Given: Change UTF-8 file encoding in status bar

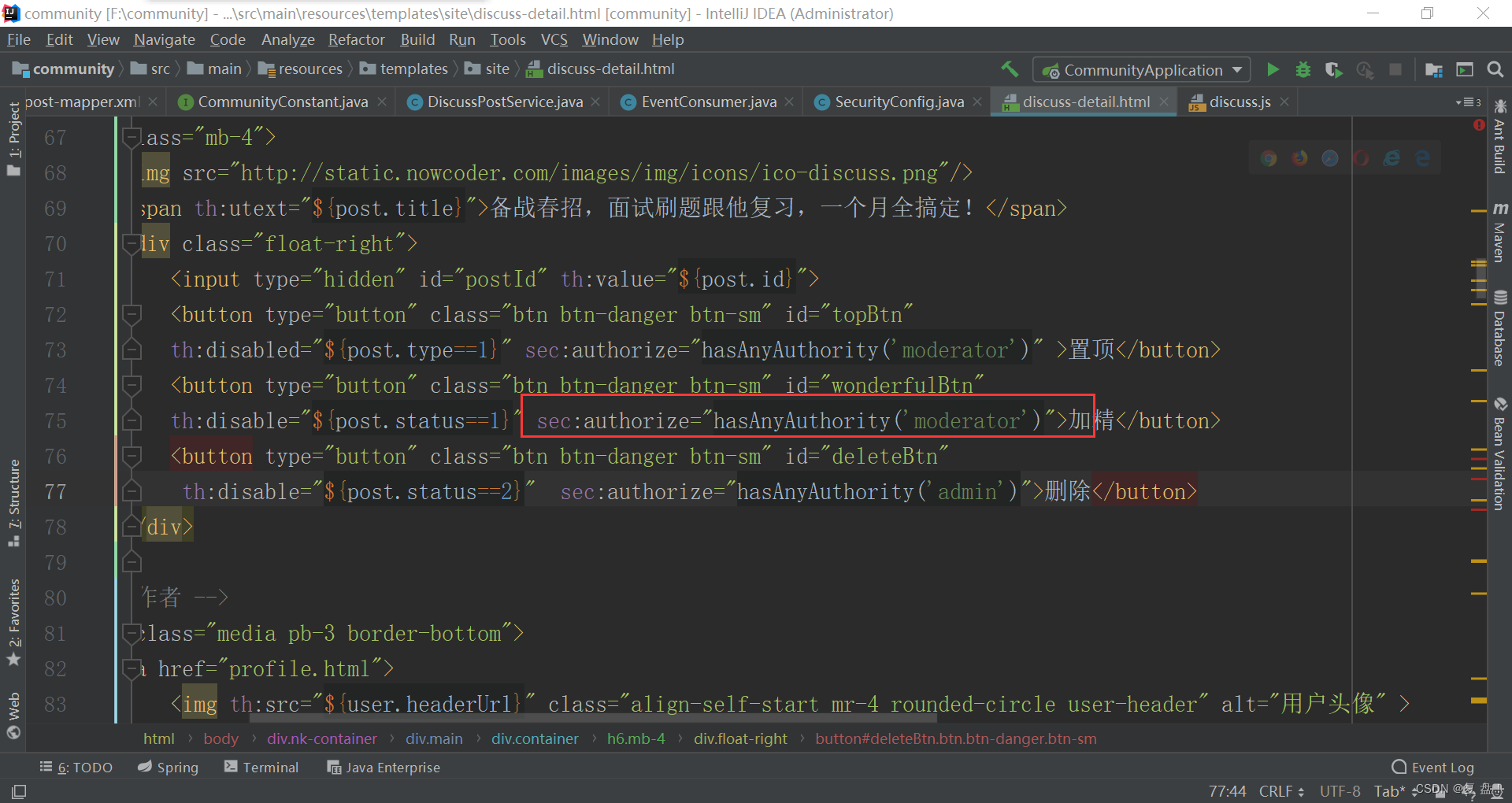Looking at the screenshot, I should 1340,791.
